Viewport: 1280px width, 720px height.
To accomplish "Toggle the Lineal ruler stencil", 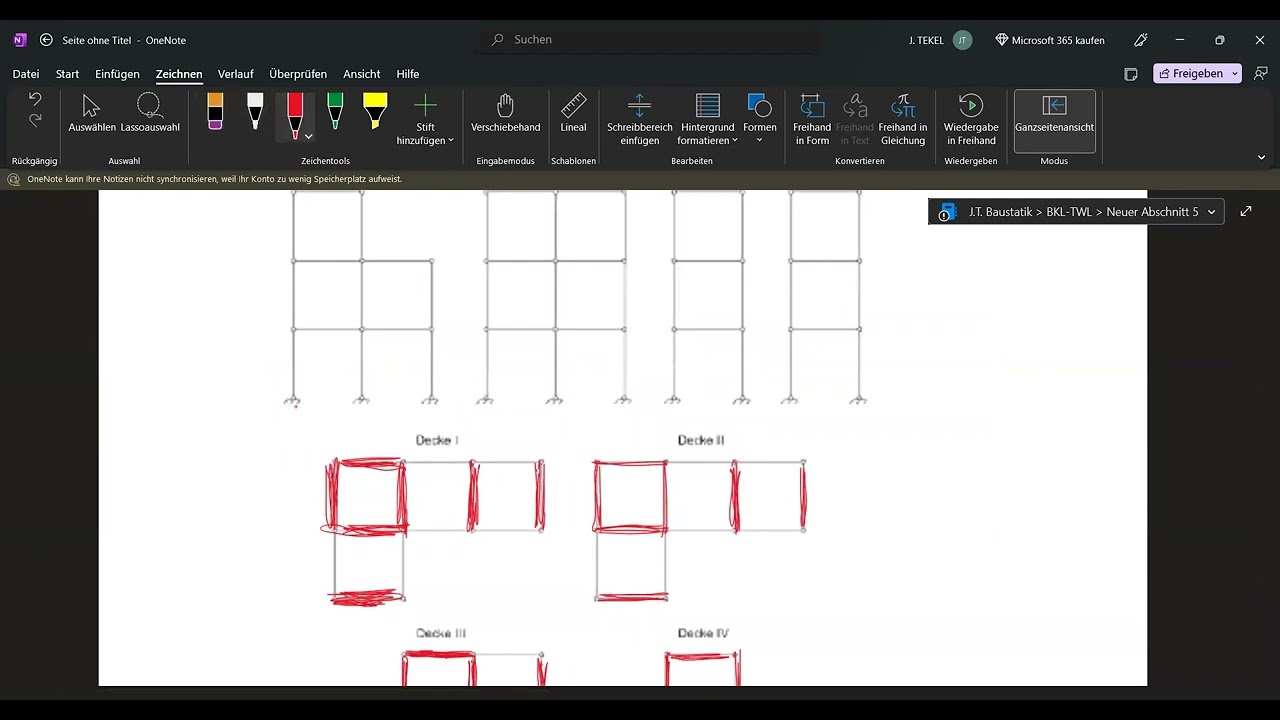I will [x=574, y=114].
